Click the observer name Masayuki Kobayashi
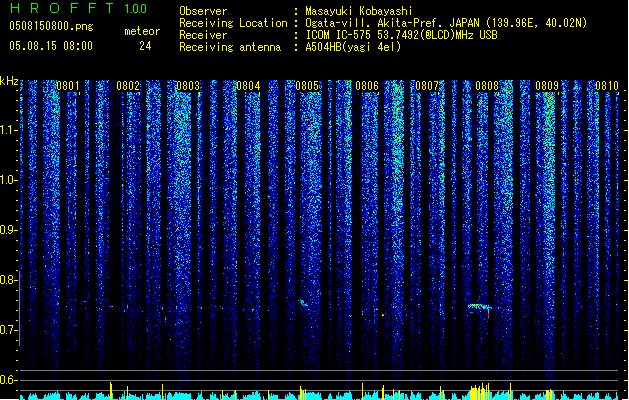 point(359,11)
